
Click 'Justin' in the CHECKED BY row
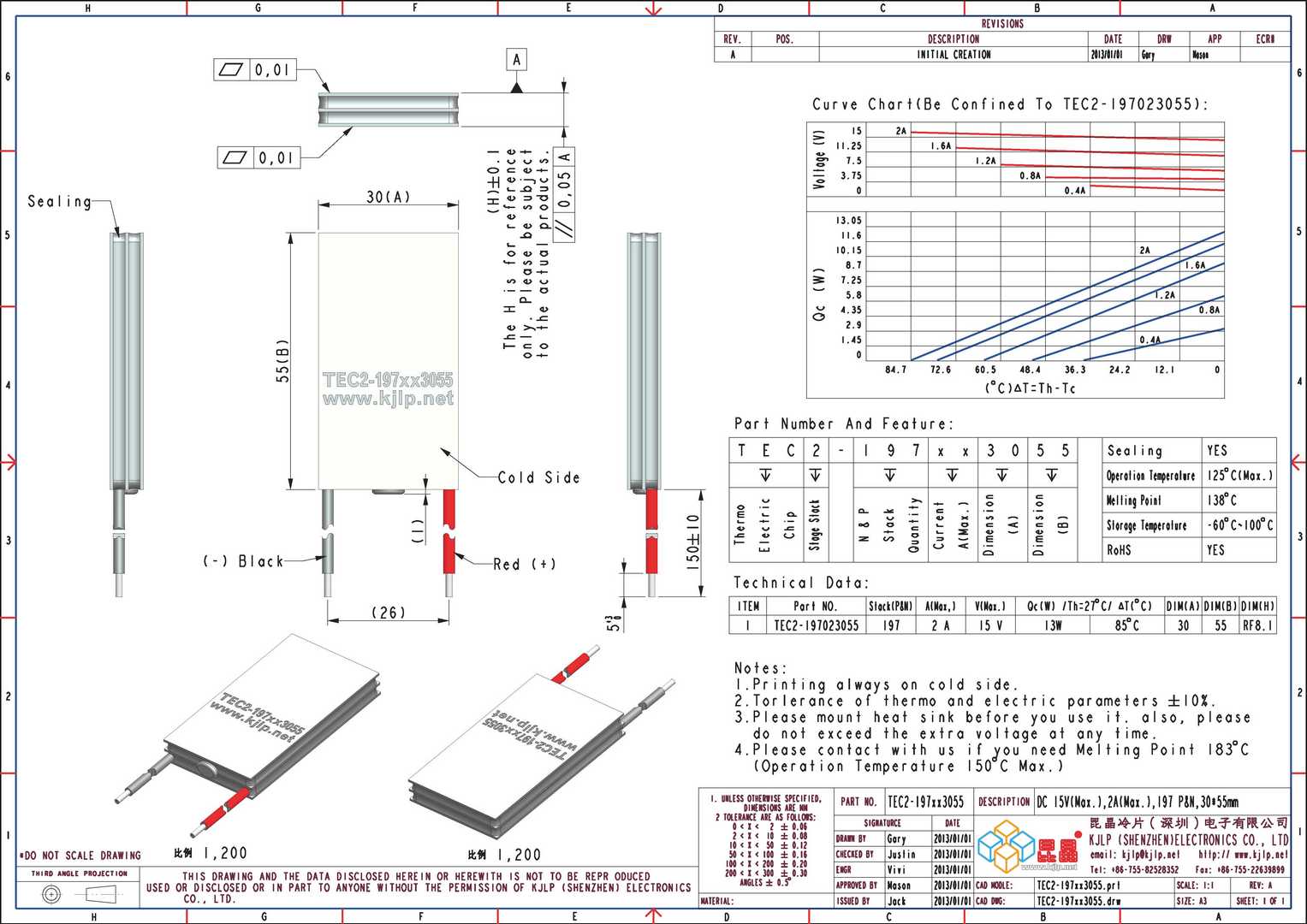pyautogui.click(x=901, y=854)
